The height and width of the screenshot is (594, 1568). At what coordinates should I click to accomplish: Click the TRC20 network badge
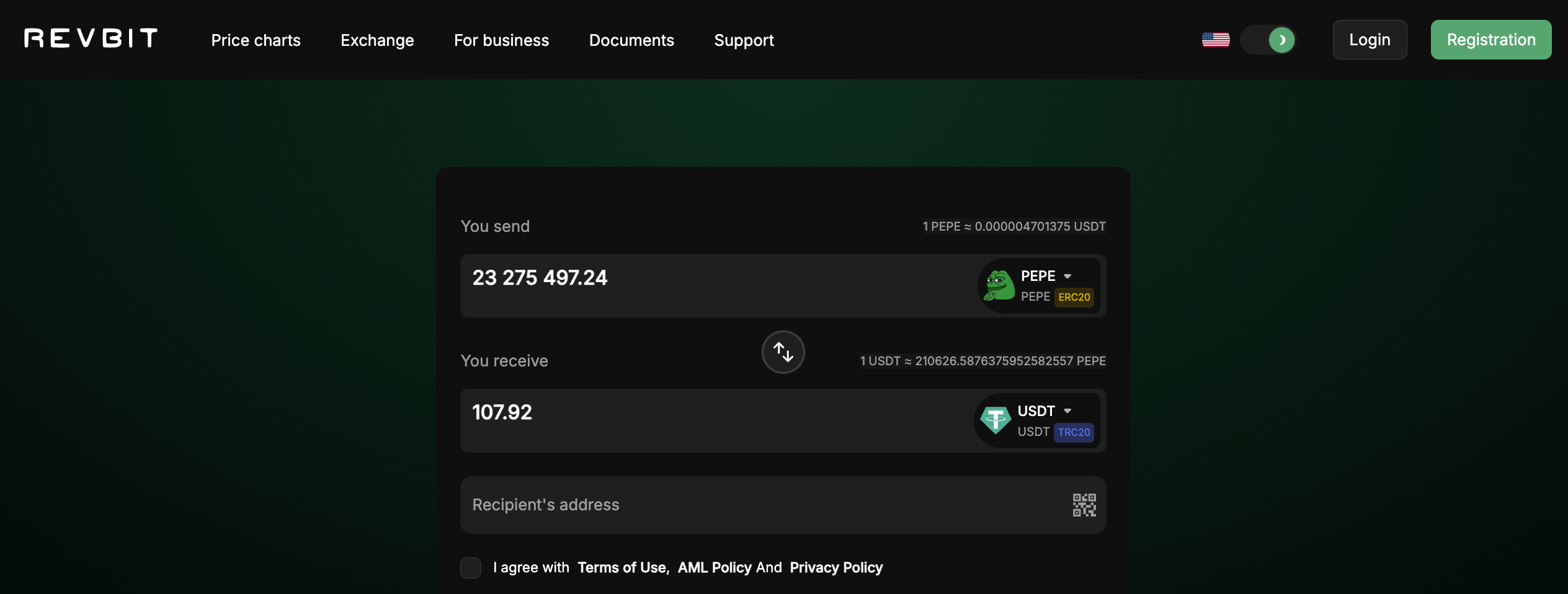click(1074, 432)
